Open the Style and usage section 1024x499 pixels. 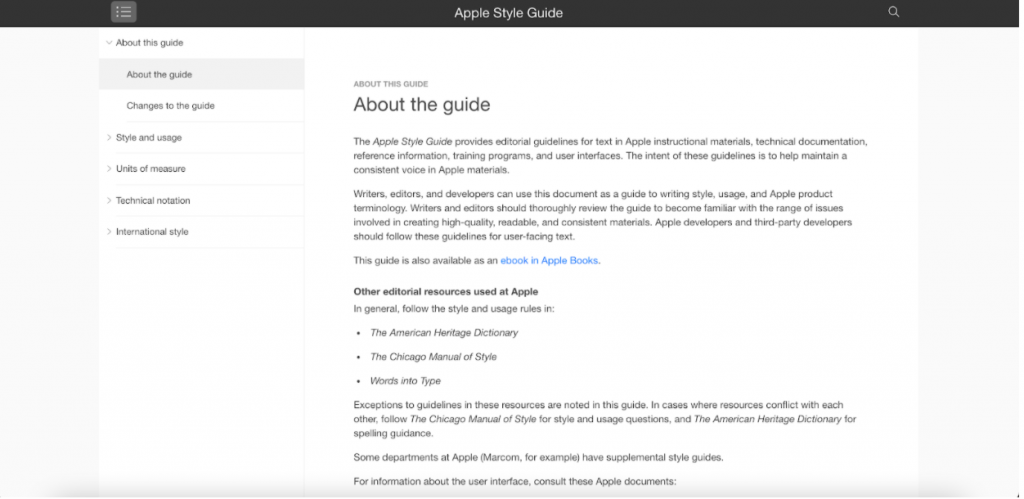149,138
